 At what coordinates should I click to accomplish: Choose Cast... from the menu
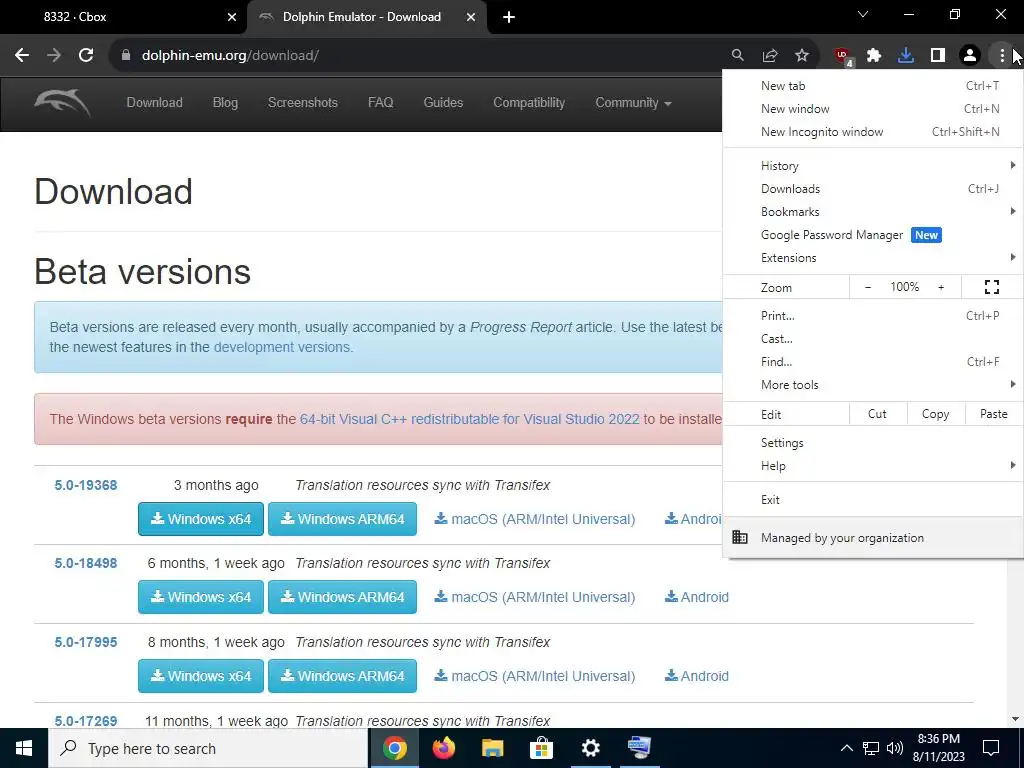click(x=873, y=339)
